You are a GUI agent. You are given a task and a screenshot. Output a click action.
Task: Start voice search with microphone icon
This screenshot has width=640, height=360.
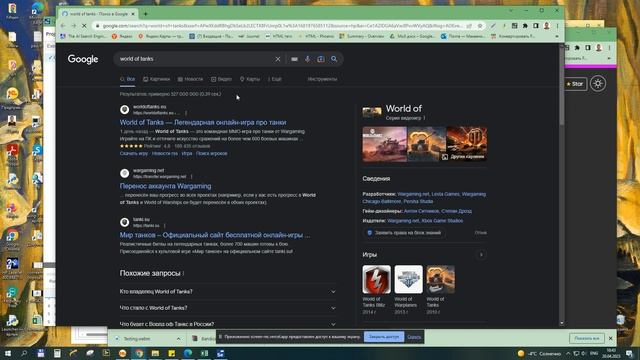(x=307, y=59)
